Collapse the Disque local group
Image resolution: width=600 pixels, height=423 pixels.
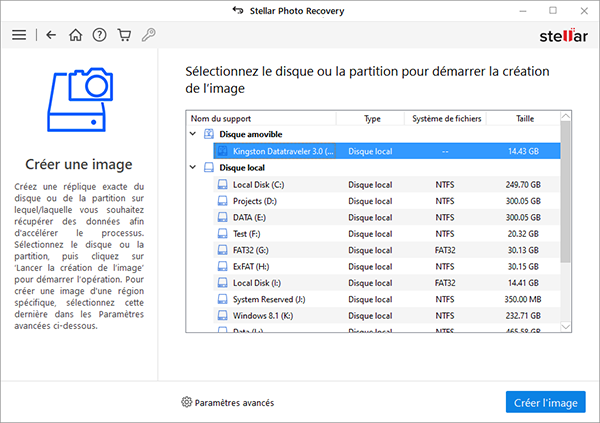(193, 167)
